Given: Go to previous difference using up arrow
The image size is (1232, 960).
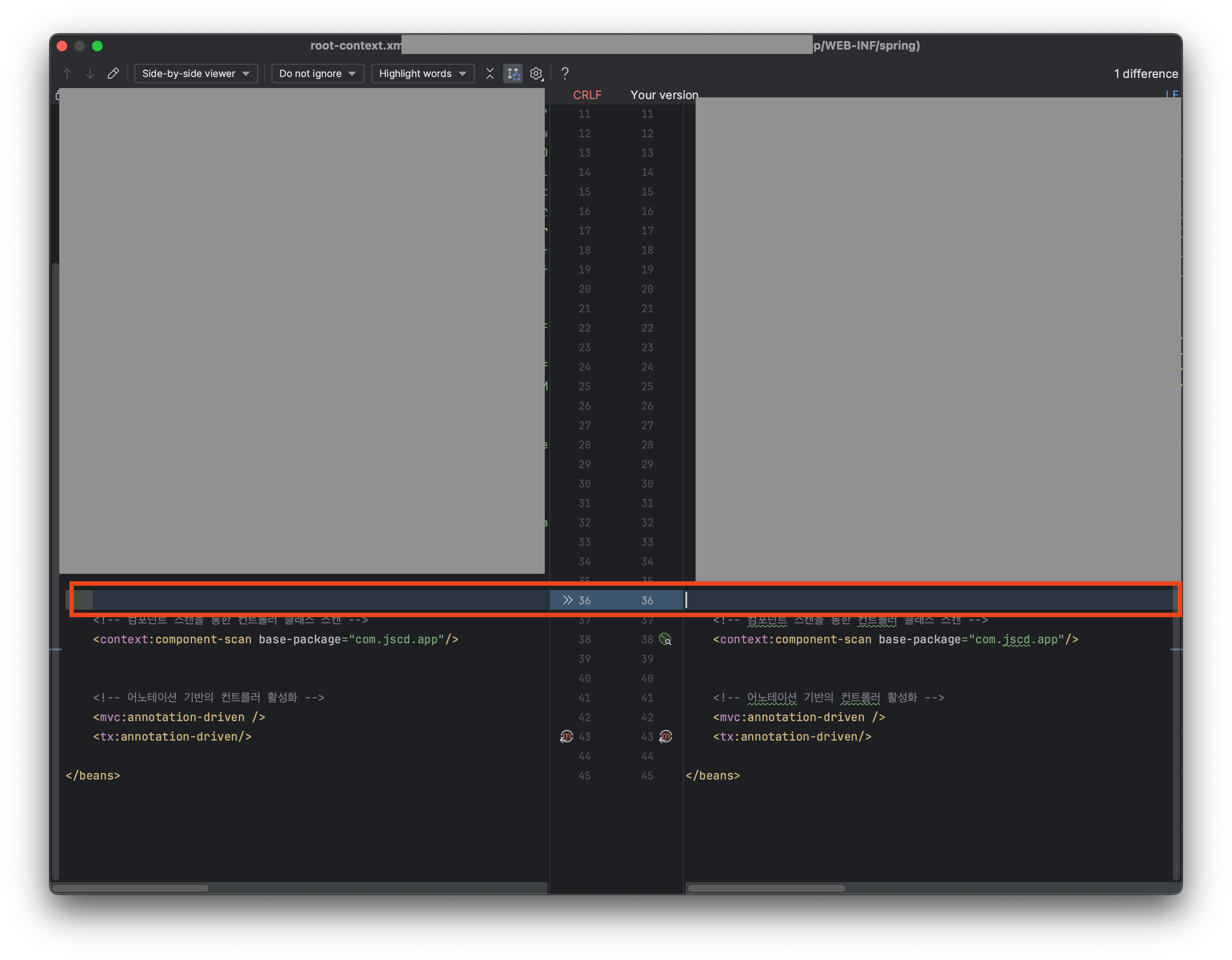Looking at the screenshot, I should [x=67, y=73].
